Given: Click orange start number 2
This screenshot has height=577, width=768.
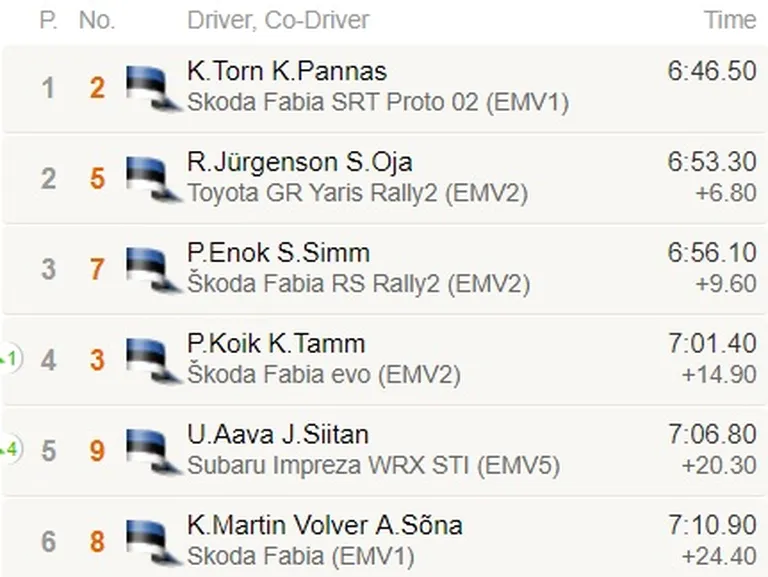Looking at the screenshot, I should coord(97,88).
